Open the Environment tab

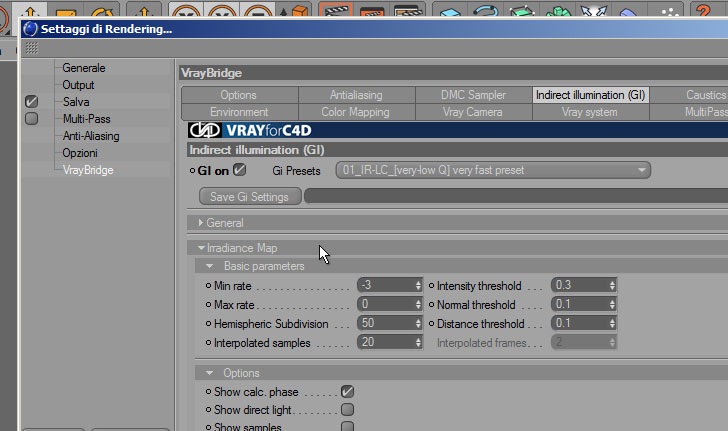[240, 112]
